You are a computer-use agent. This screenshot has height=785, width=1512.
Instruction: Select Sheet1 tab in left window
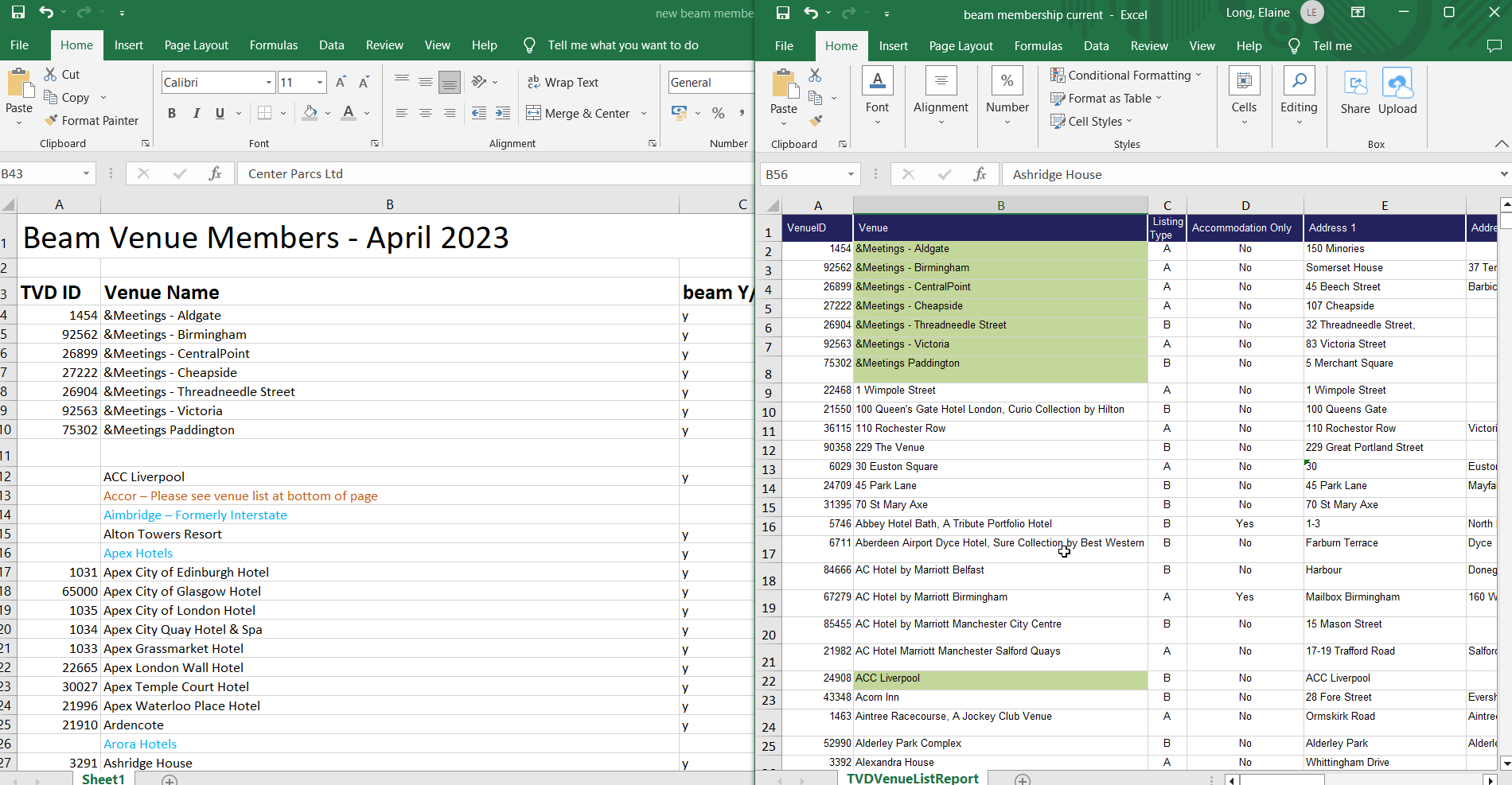tap(103, 779)
